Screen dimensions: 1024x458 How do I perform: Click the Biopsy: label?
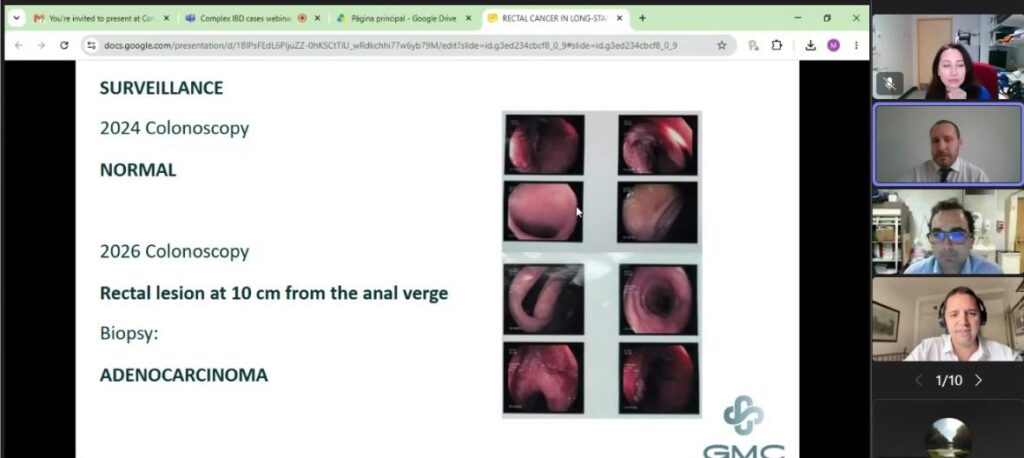129,334
